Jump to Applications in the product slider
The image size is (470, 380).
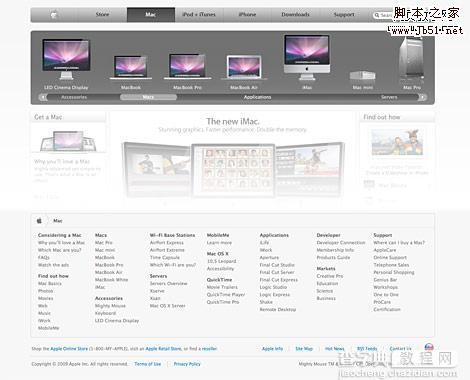(257, 97)
